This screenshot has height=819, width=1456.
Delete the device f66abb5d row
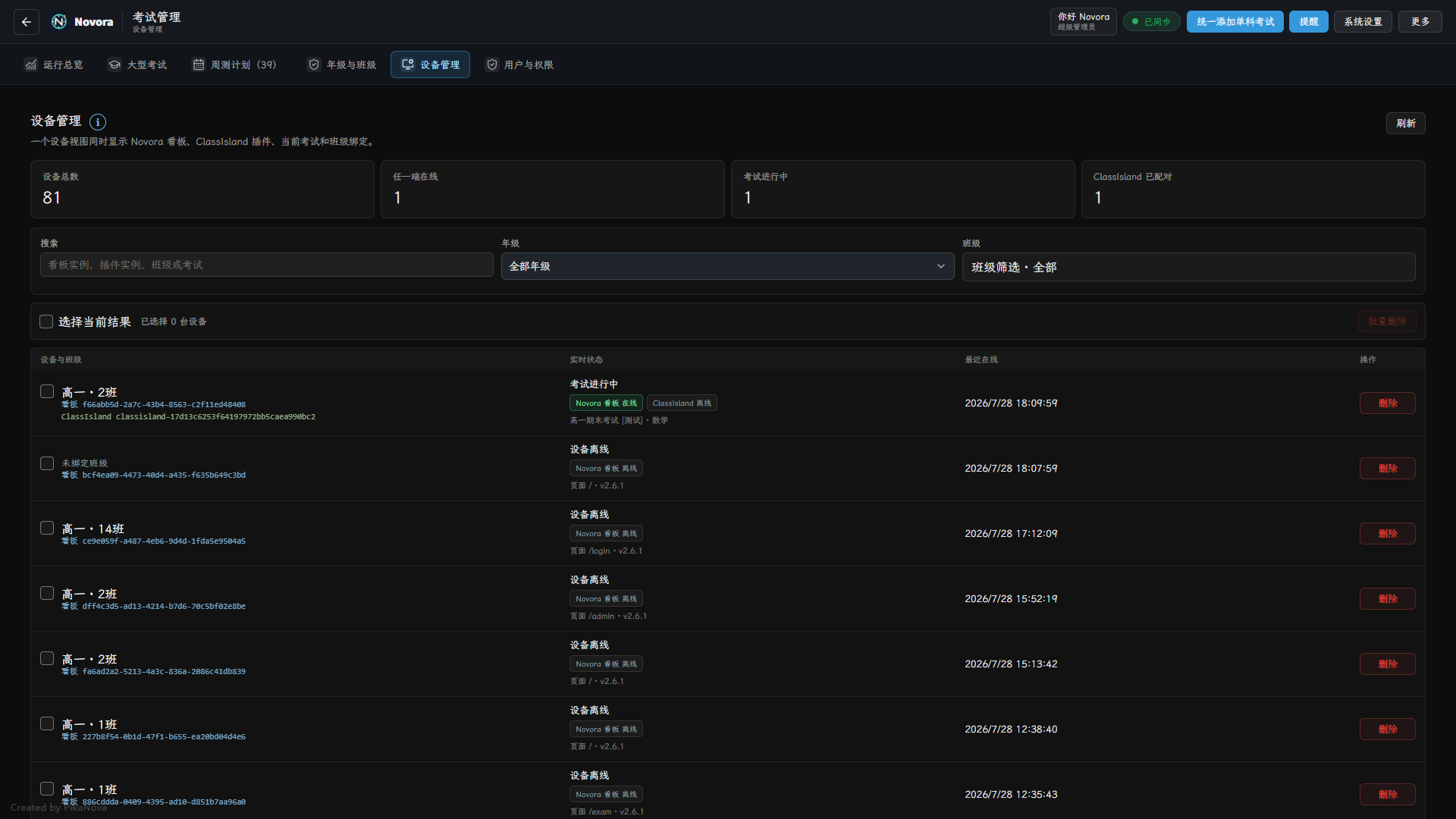(x=1388, y=403)
